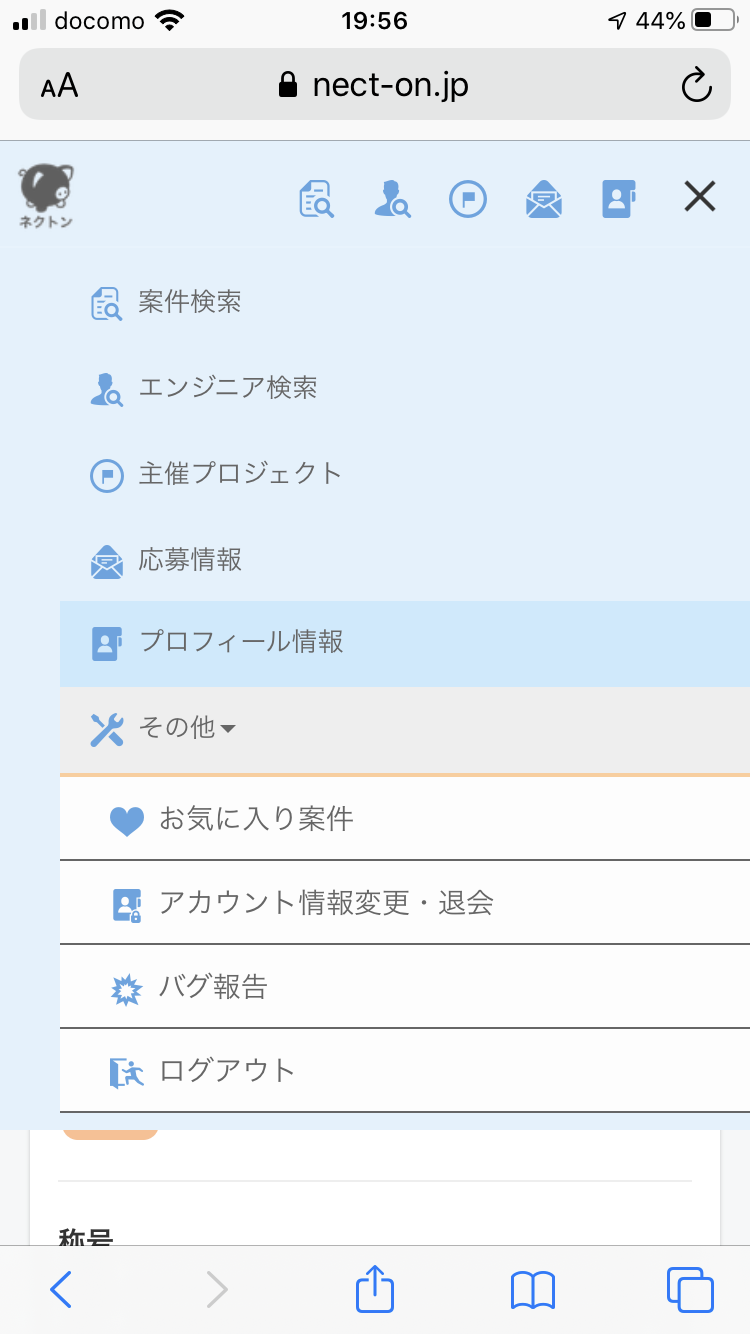Collapse the その他 dropdown
The width and height of the screenshot is (750, 1334).
coord(405,729)
